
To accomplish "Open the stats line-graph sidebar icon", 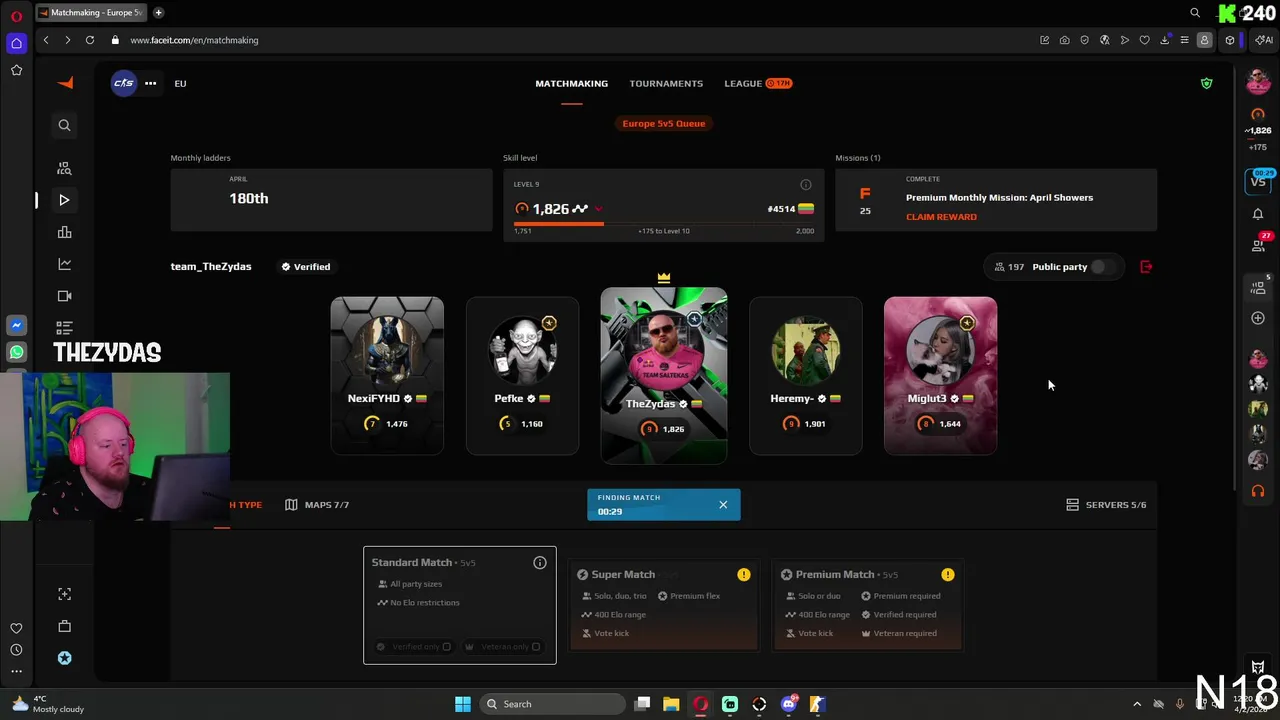I will pyautogui.click(x=64, y=264).
